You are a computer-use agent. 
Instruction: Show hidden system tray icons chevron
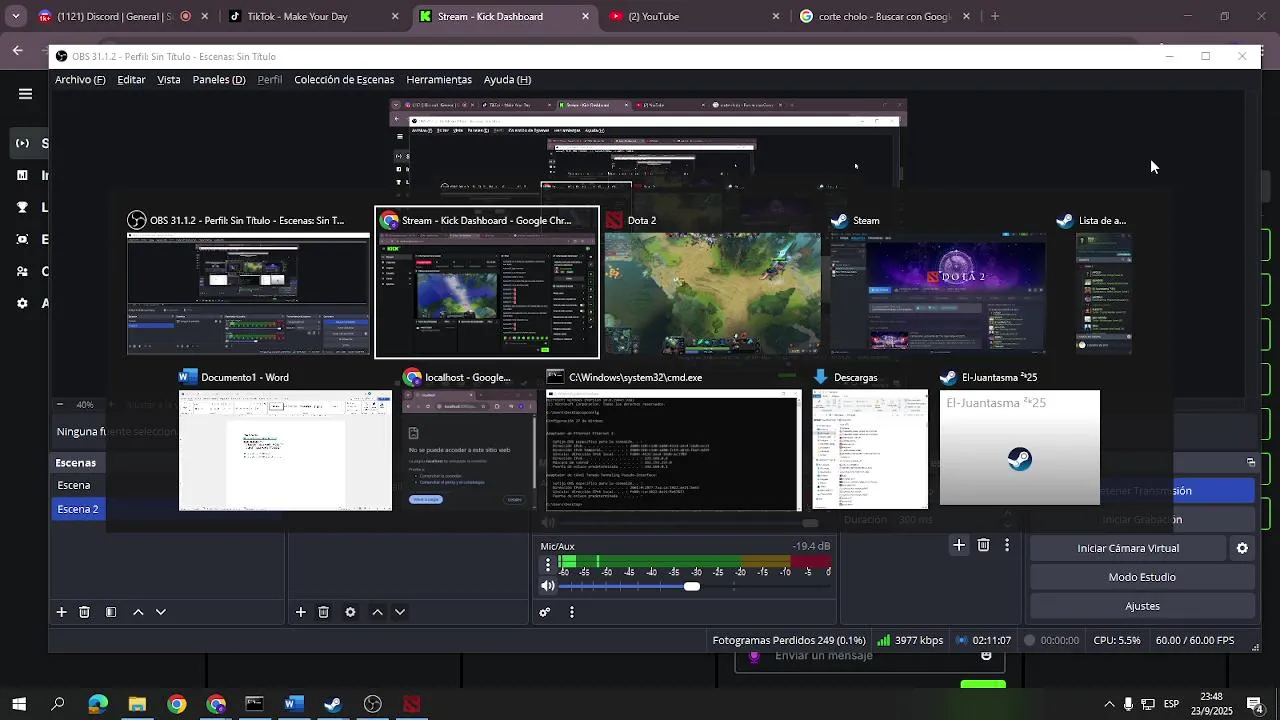(1109, 704)
